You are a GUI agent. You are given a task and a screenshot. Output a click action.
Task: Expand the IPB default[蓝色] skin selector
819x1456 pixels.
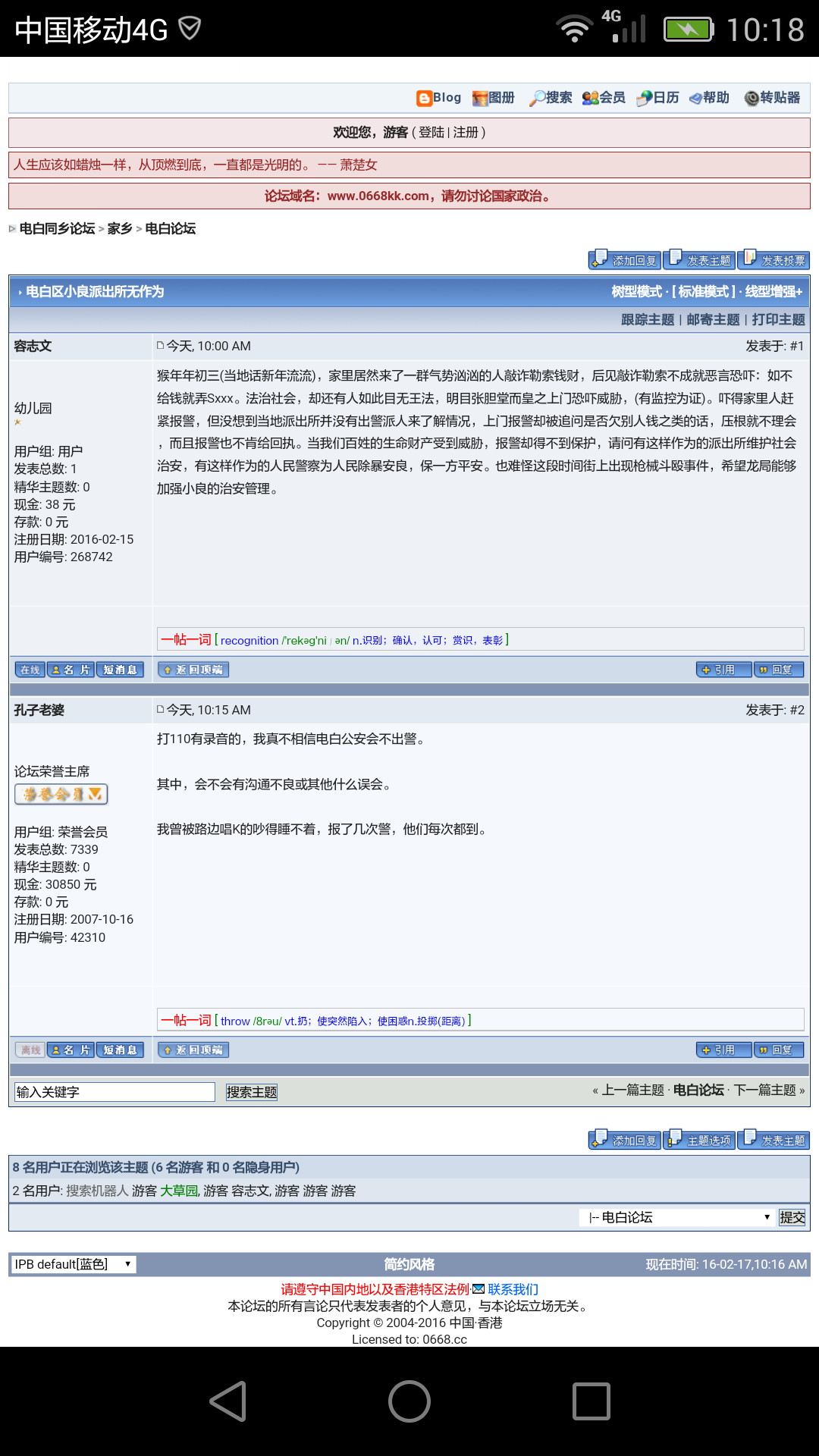click(x=73, y=1264)
